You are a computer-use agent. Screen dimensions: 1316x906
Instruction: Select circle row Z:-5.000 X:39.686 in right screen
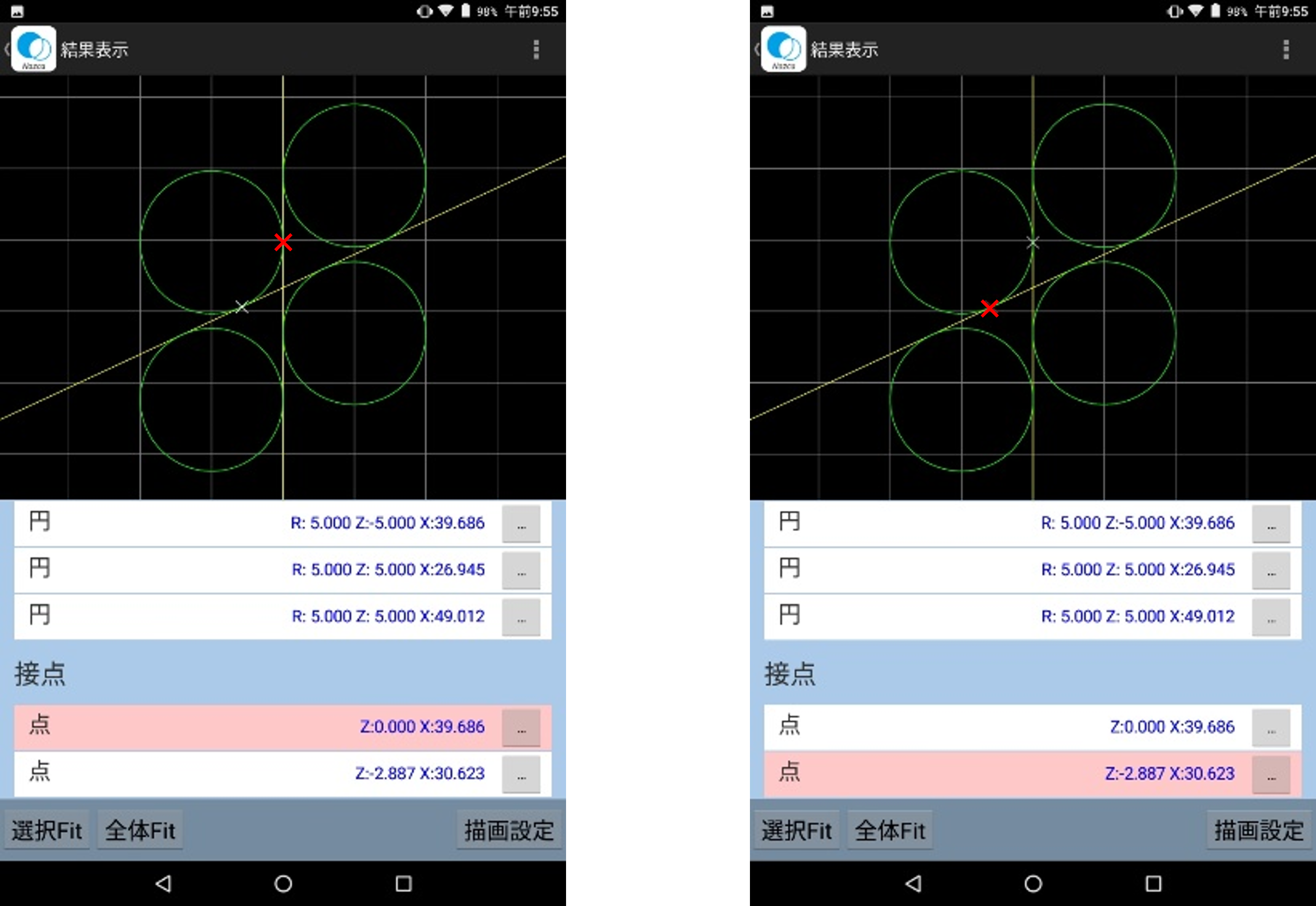1033,523
